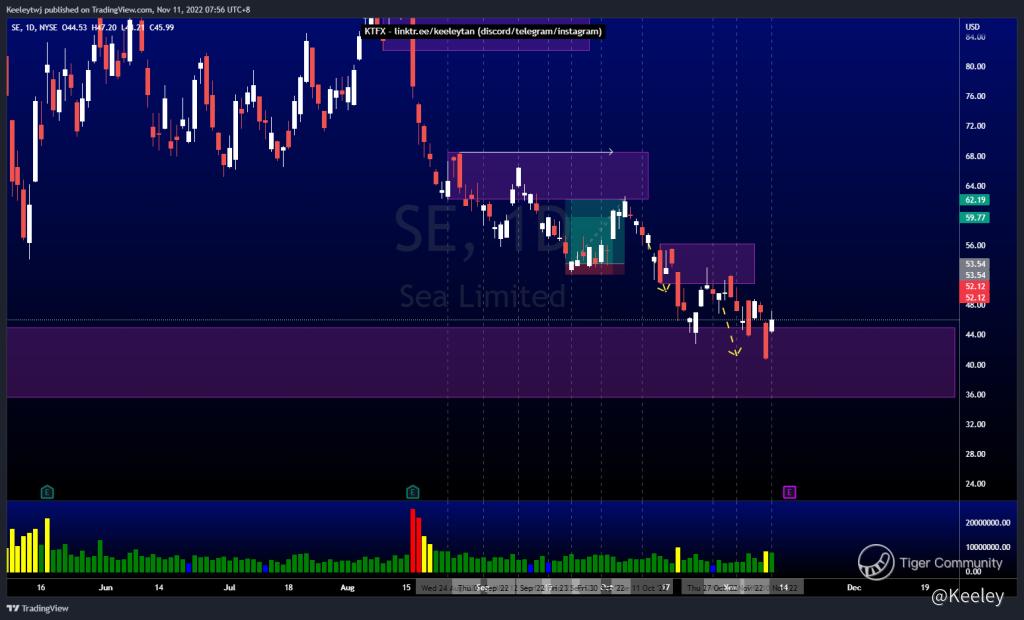
Task: Select the tall red volume bar
Action: pyautogui.click(x=413, y=540)
